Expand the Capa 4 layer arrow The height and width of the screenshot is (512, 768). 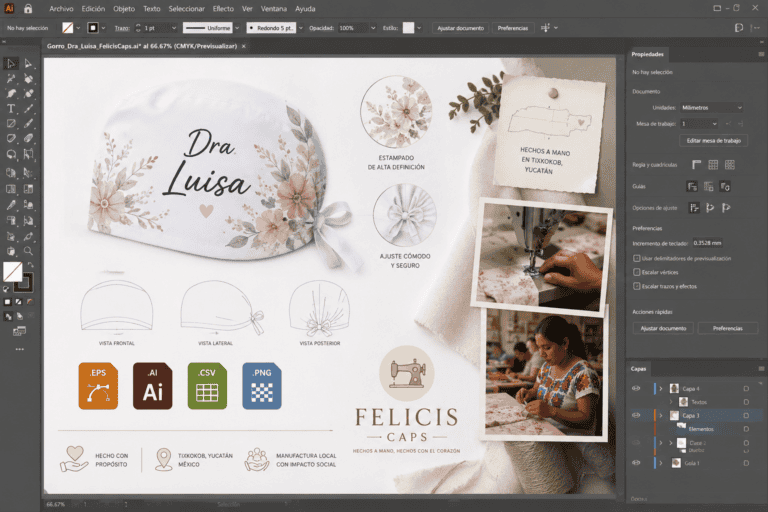pyautogui.click(x=661, y=389)
